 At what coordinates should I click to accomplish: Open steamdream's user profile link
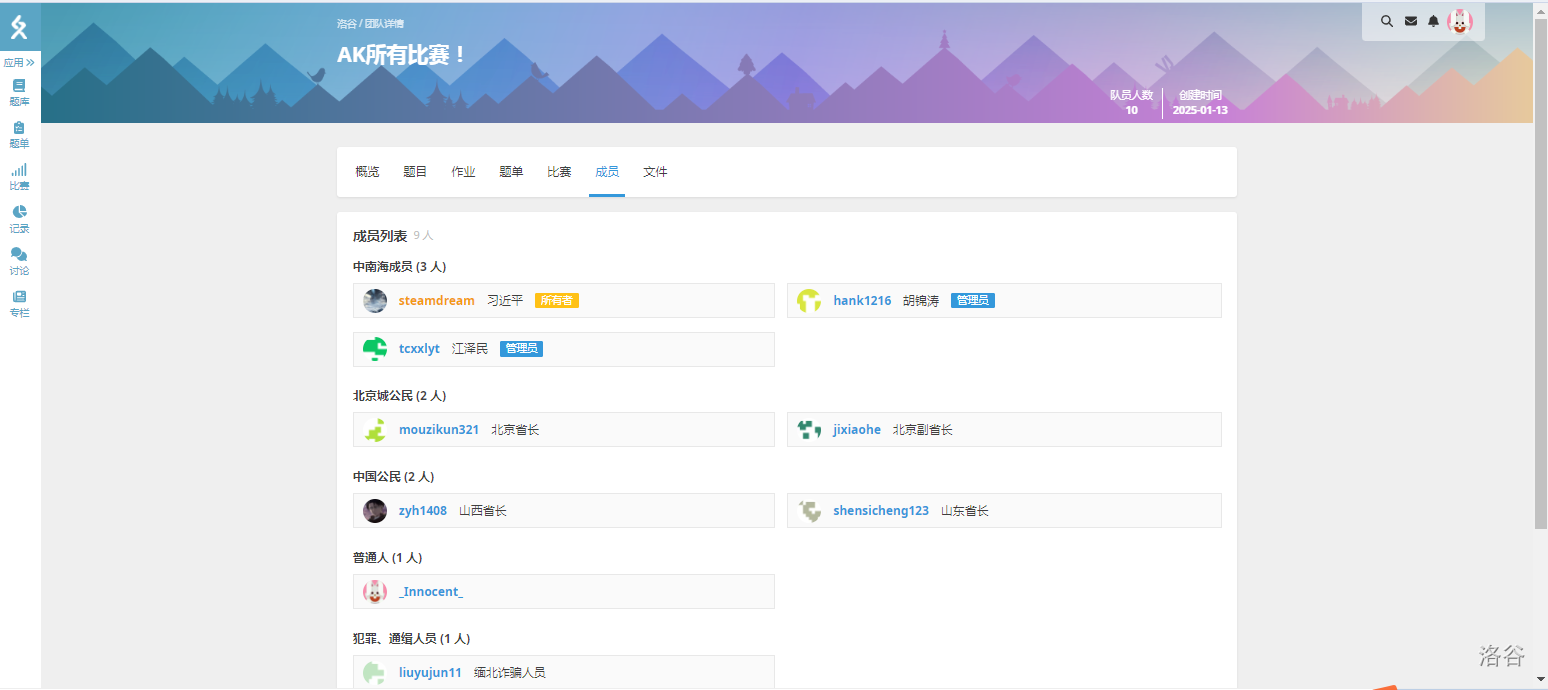coord(436,300)
